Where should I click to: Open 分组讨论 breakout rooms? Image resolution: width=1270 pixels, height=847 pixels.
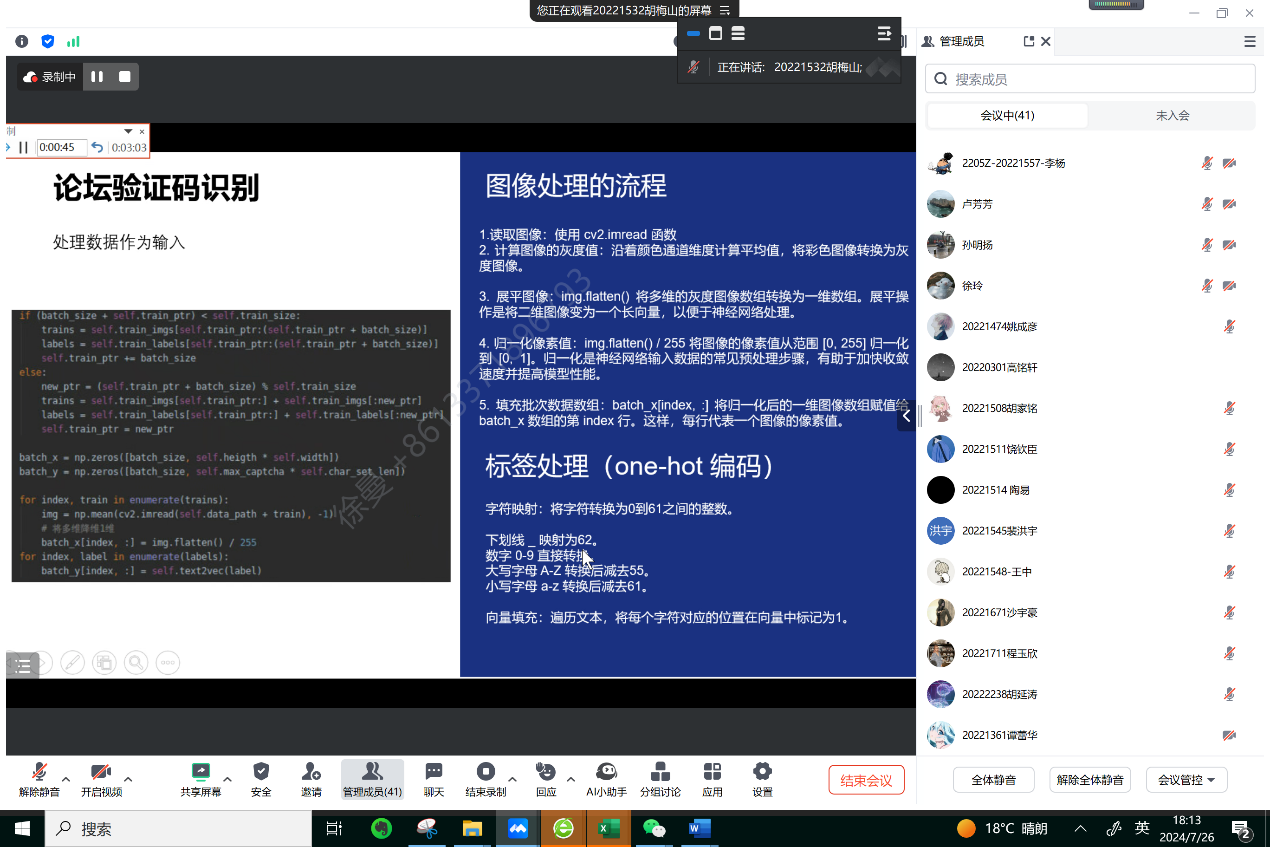tap(660, 779)
